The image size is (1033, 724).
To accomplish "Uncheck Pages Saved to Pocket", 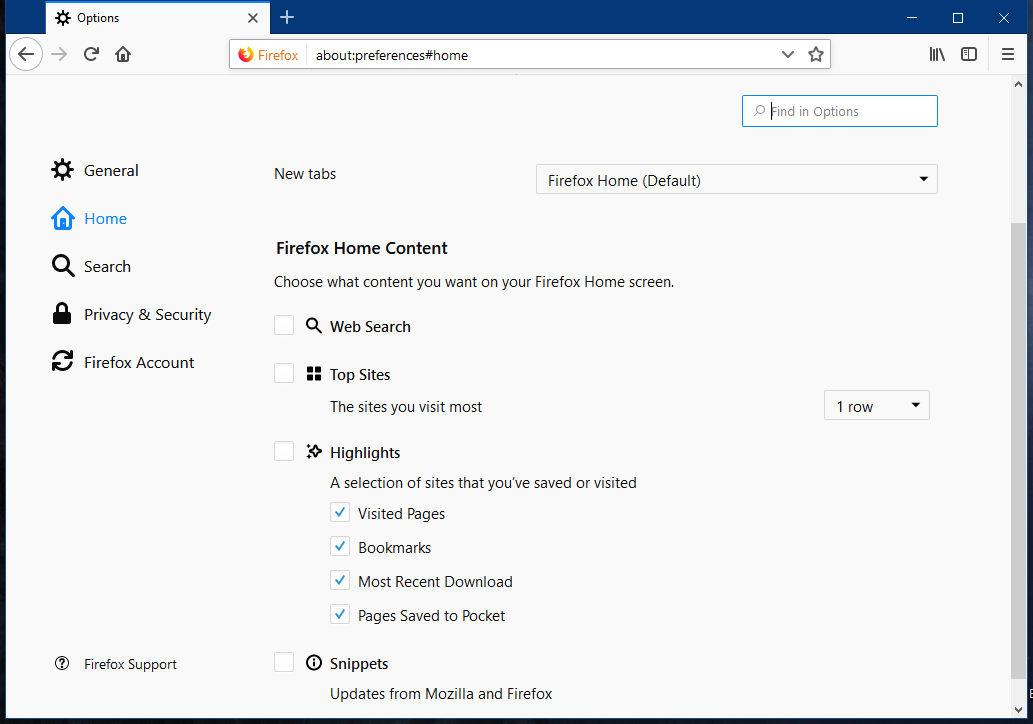I will (x=340, y=614).
